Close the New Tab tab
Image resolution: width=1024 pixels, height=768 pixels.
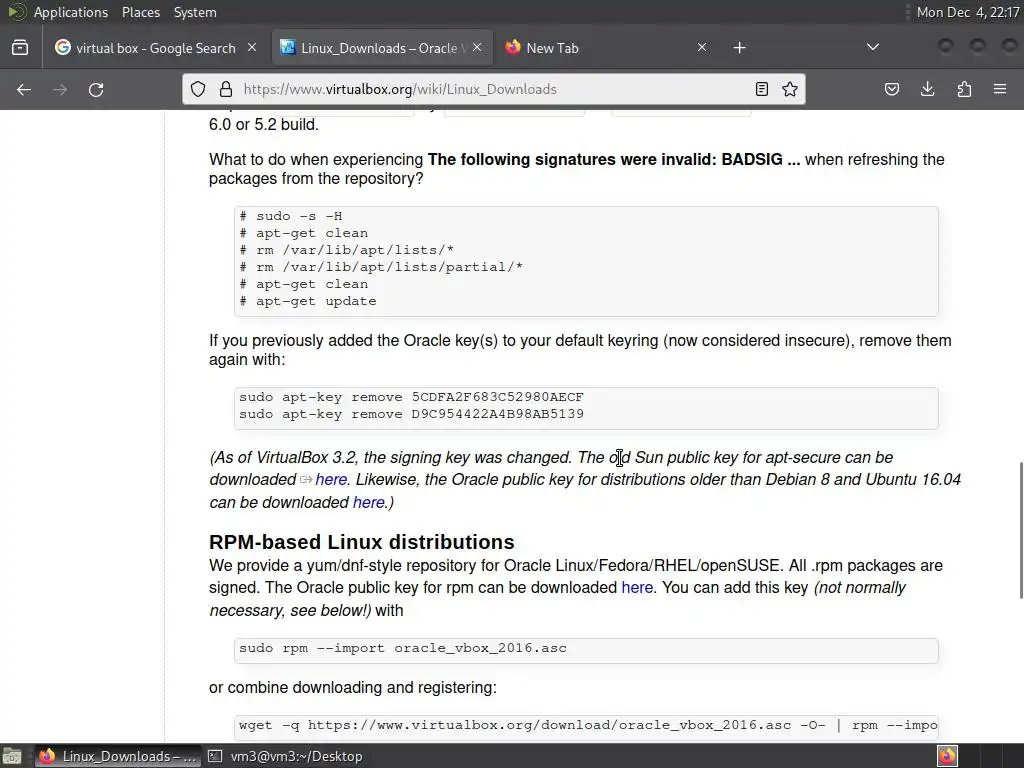702,48
